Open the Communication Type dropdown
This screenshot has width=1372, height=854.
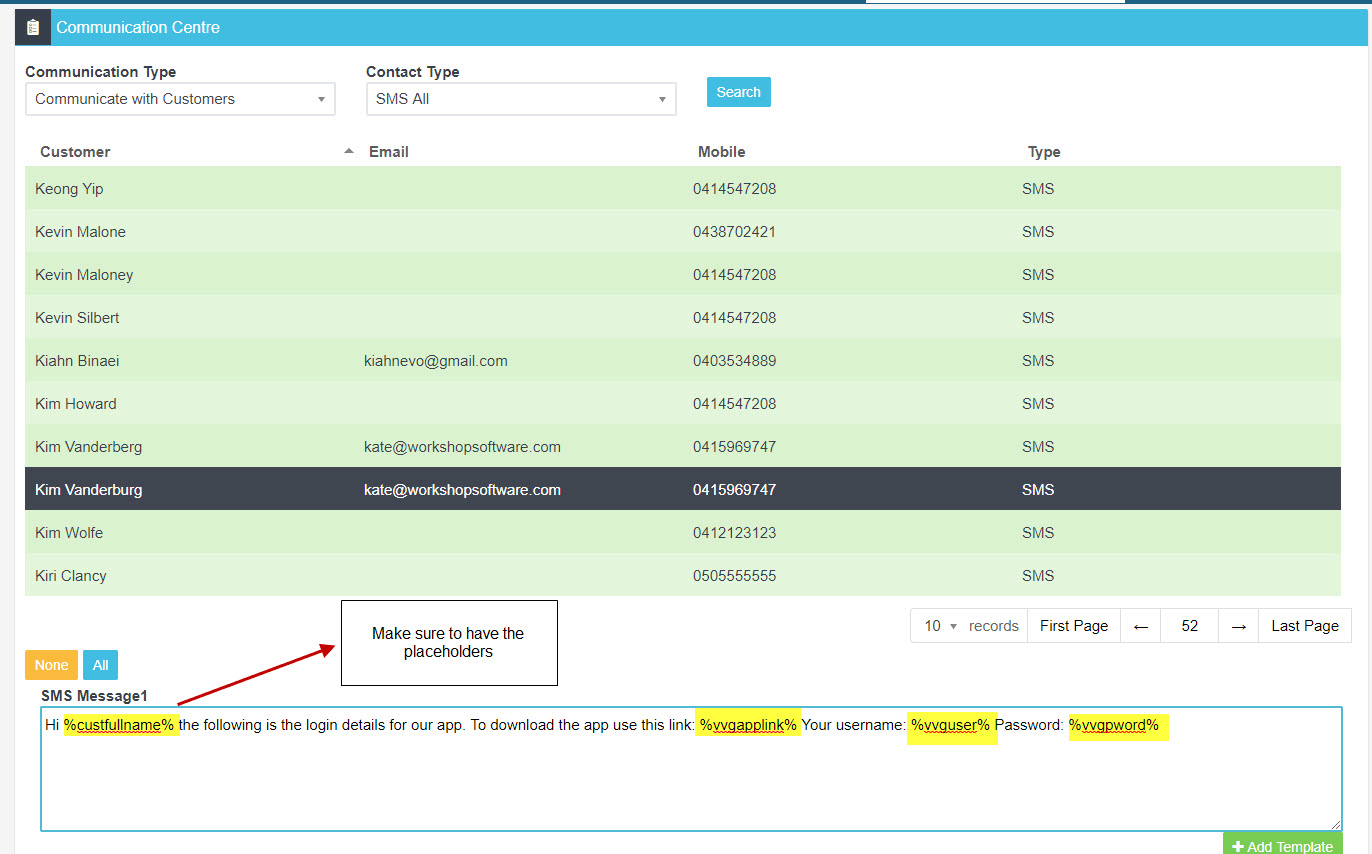[x=180, y=99]
